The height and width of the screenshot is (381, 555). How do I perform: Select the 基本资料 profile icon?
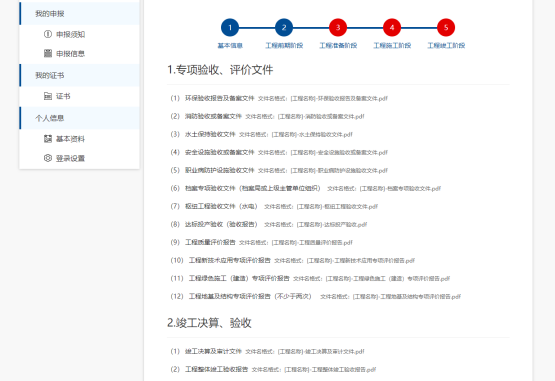pos(48,139)
